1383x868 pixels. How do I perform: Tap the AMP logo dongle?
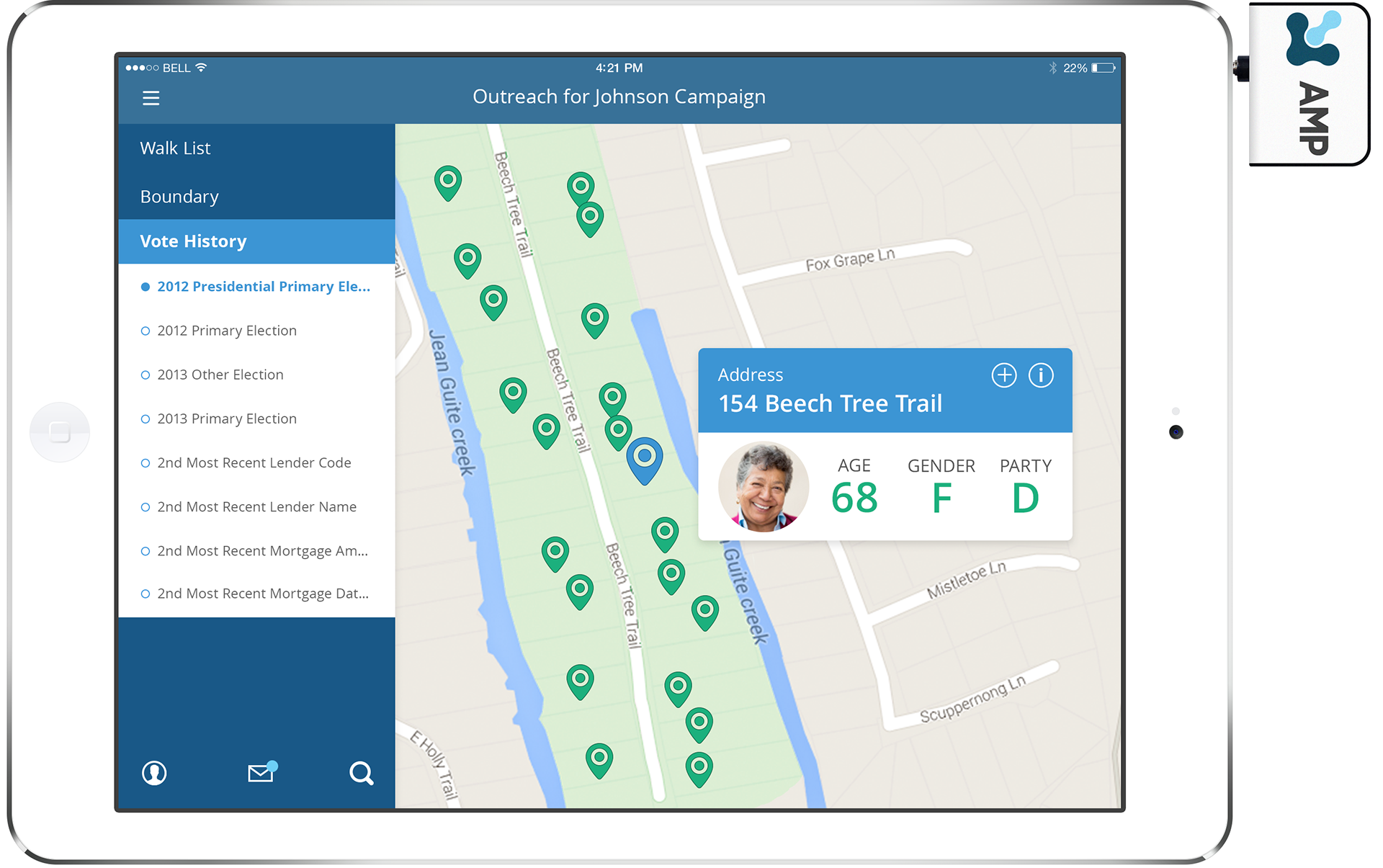click(x=1309, y=84)
